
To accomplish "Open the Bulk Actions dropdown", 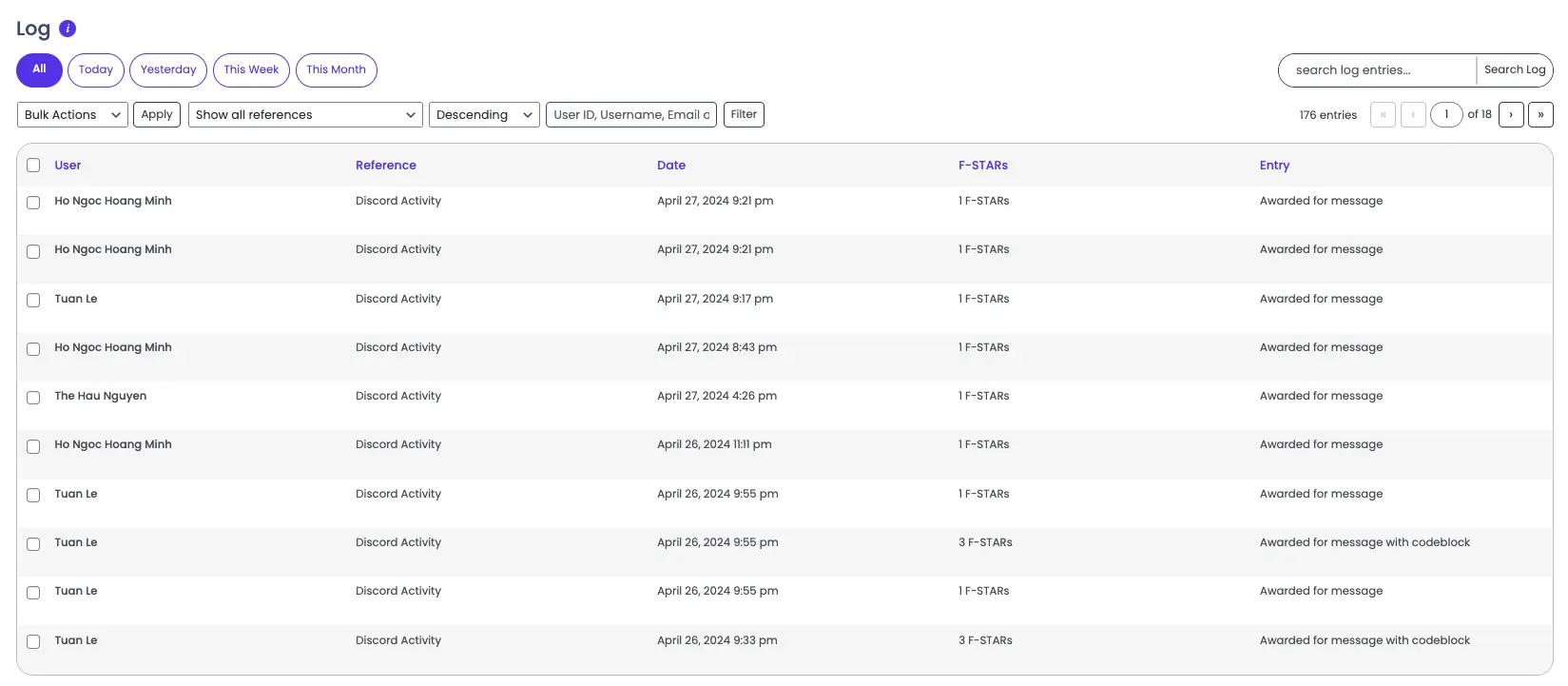I will pyautogui.click(x=72, y=115).
